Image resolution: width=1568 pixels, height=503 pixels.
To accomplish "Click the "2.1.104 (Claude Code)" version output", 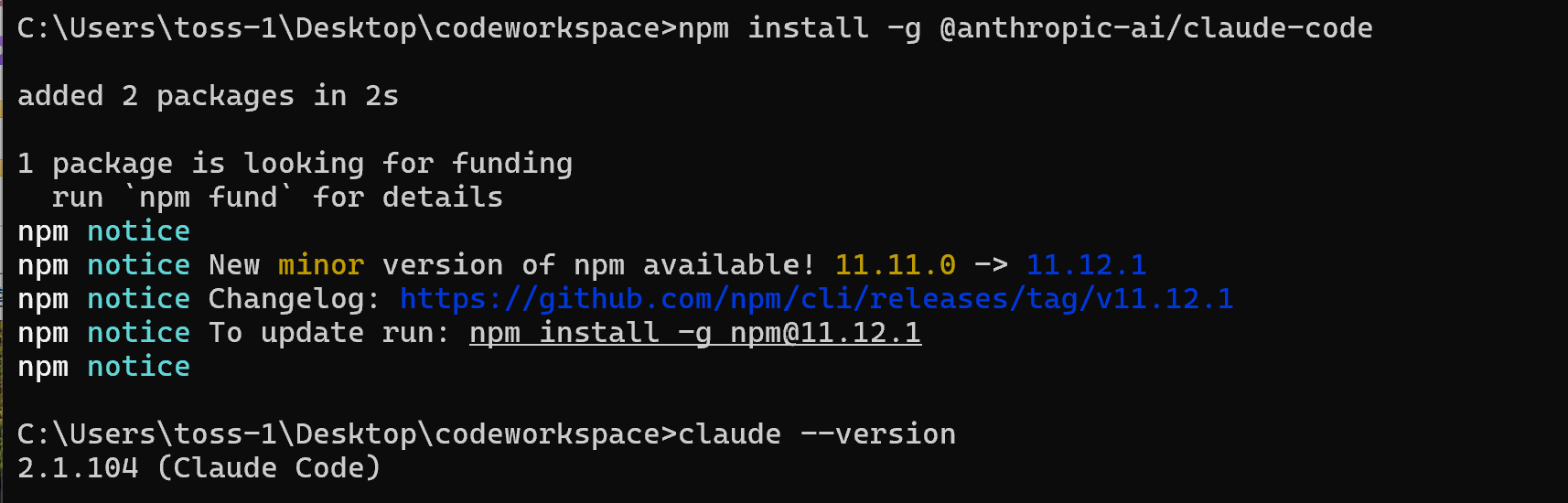I will click(x=199, y=468).
